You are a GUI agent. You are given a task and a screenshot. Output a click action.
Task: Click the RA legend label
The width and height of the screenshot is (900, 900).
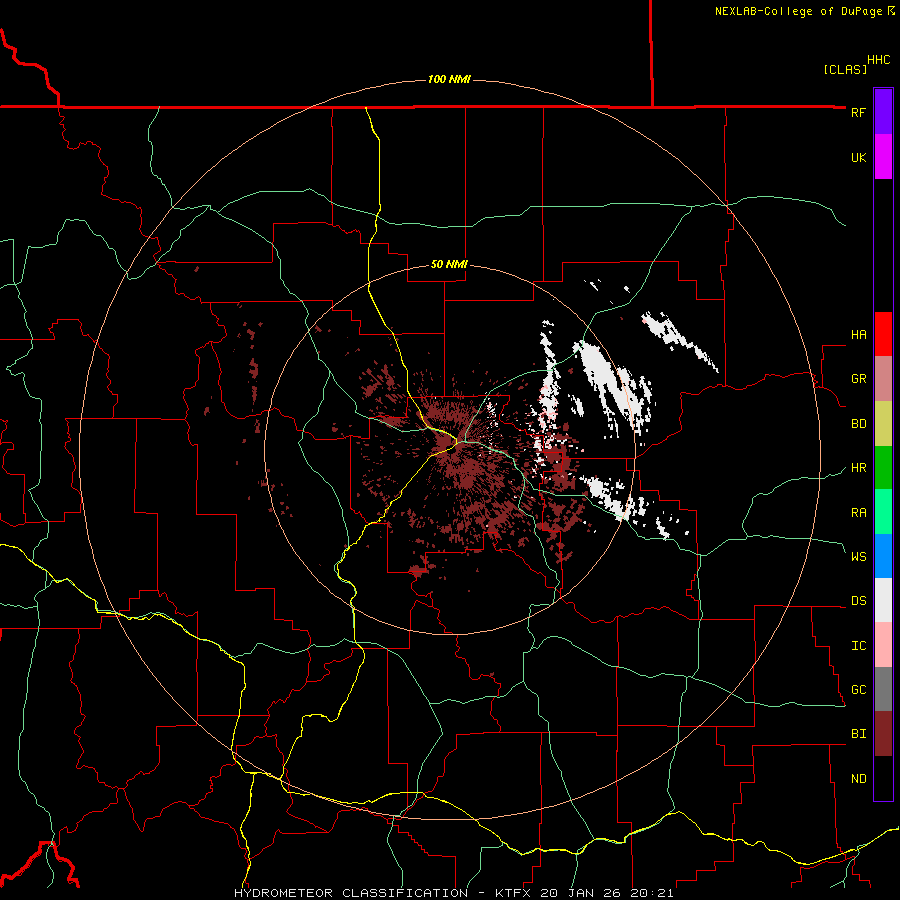[858, 512]
